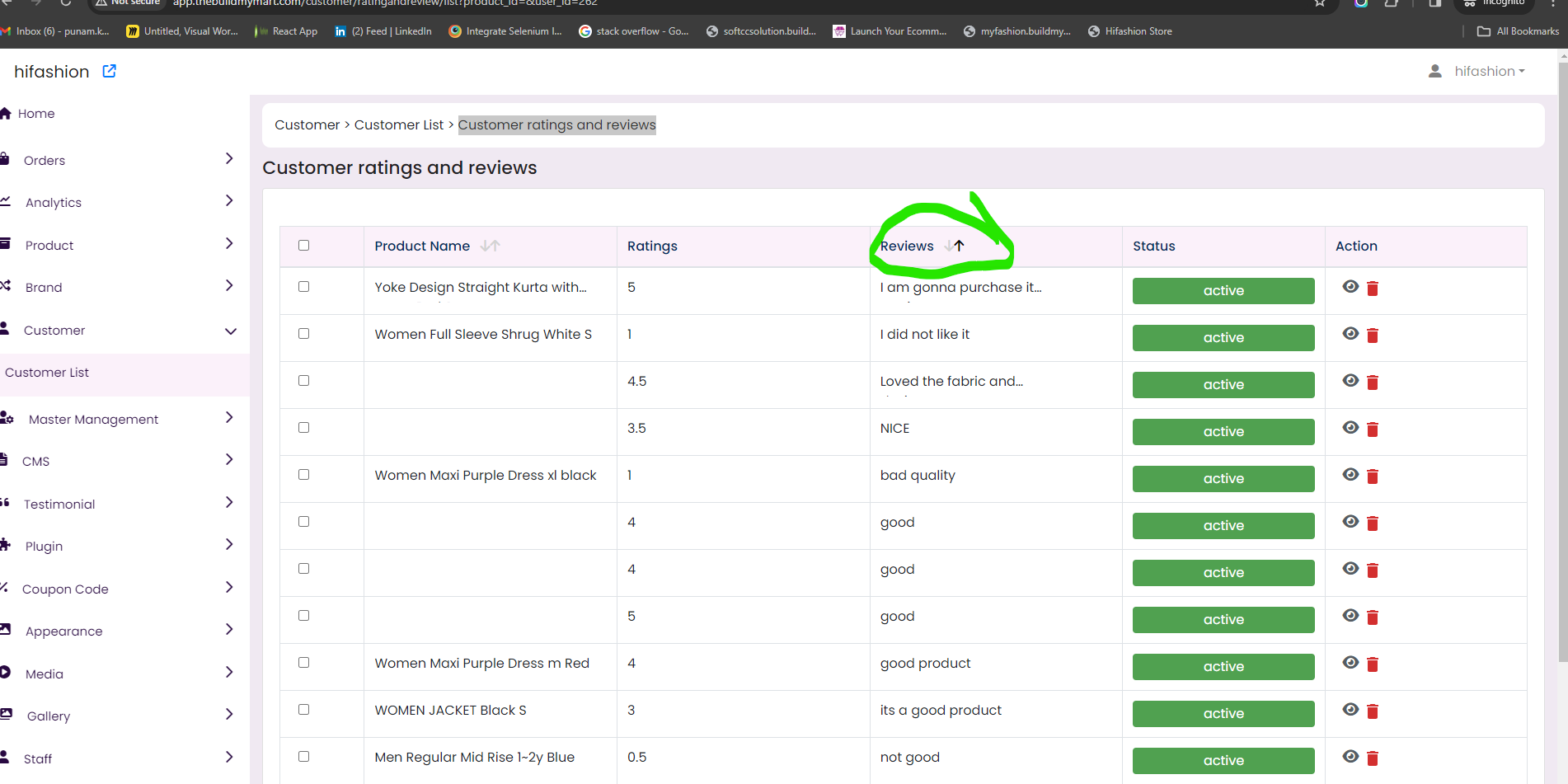1568x784 pixels.
Task: Delete the Women Full Sleeve Shrug review
Action: point(1373,336)
